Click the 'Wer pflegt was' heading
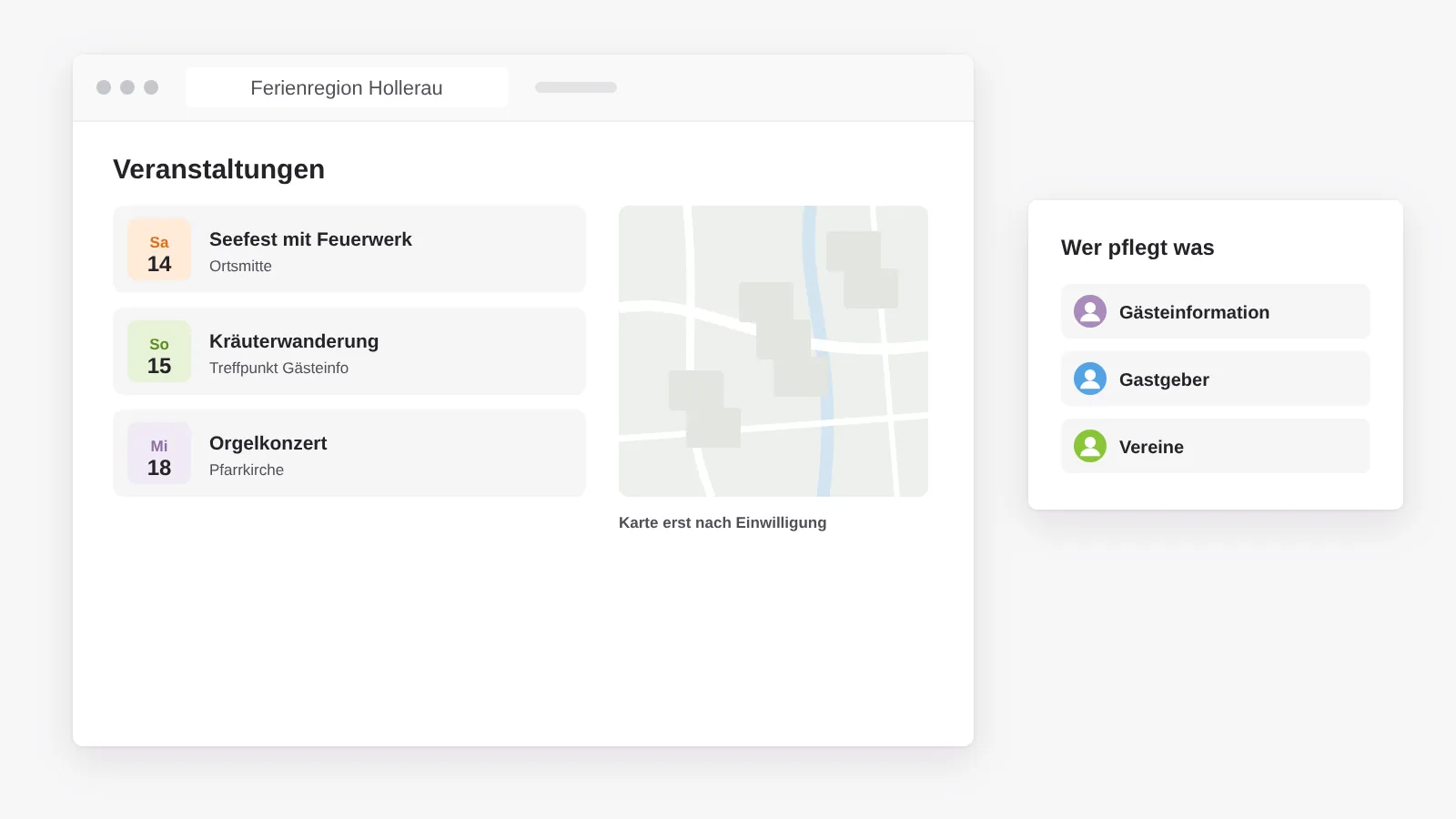Viewport: 1456px width, 819px height. 1137,248
